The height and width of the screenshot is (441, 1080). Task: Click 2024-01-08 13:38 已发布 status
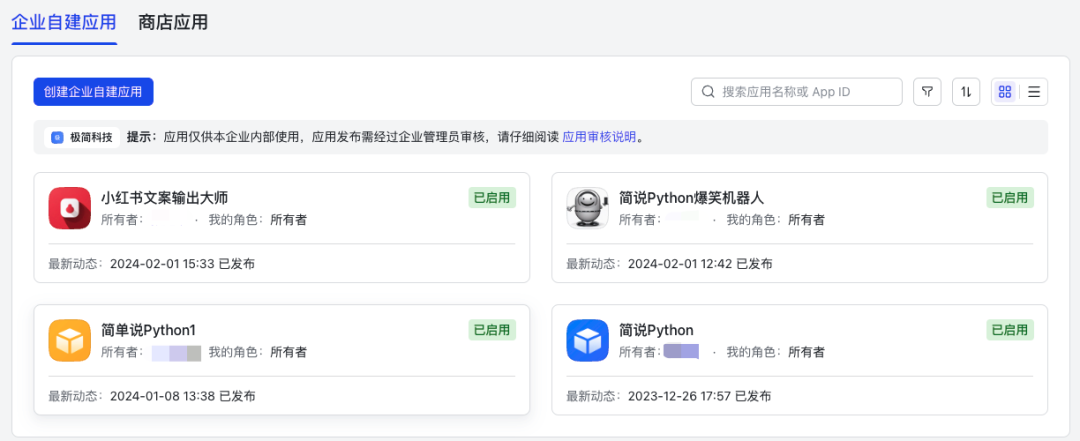tap(182, 396)
